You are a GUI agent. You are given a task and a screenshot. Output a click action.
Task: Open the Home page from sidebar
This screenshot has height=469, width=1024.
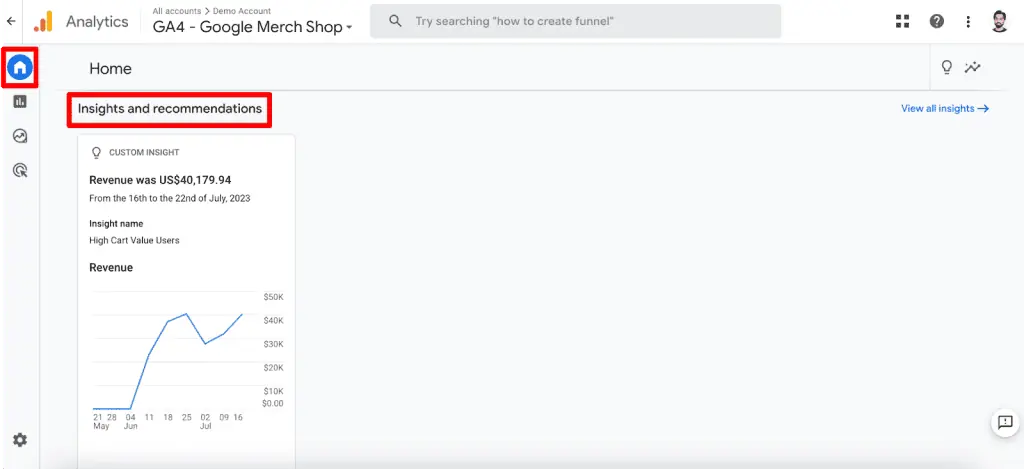[20, 68]
